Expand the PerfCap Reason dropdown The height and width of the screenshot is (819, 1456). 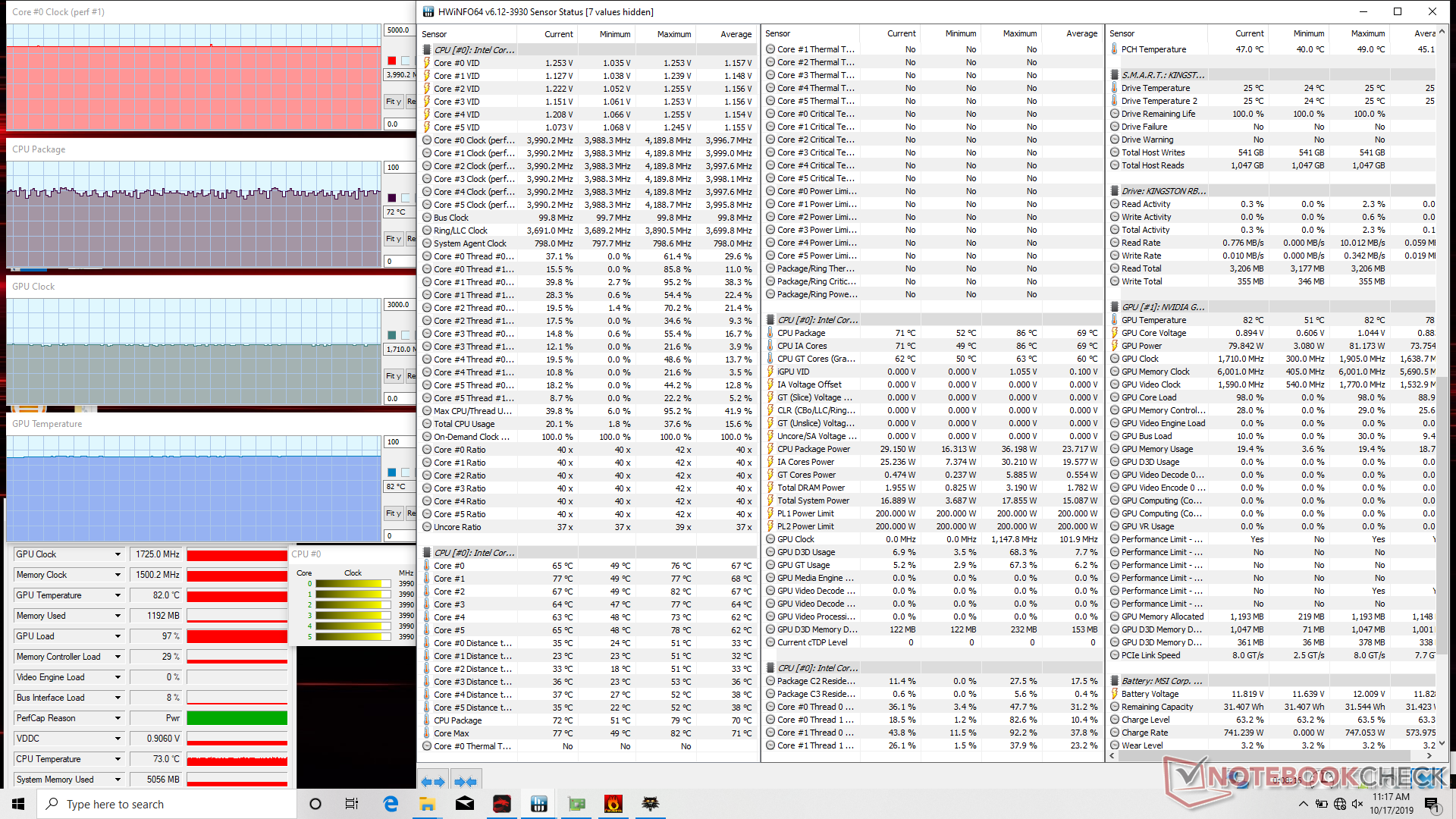click(x=118, y=718)
